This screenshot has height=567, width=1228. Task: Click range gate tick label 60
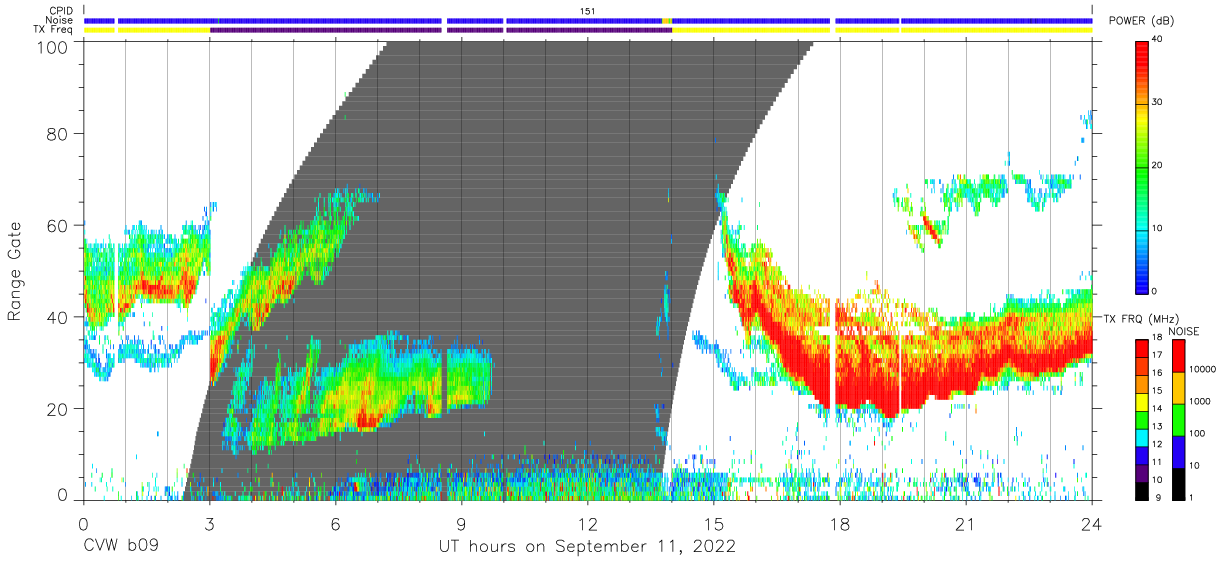[x=58, y=226]
